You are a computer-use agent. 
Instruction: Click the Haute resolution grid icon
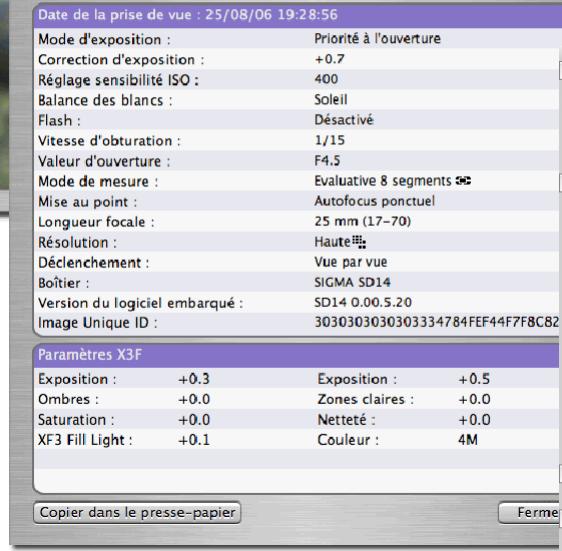pyautogui.click(x=359, y=242)
